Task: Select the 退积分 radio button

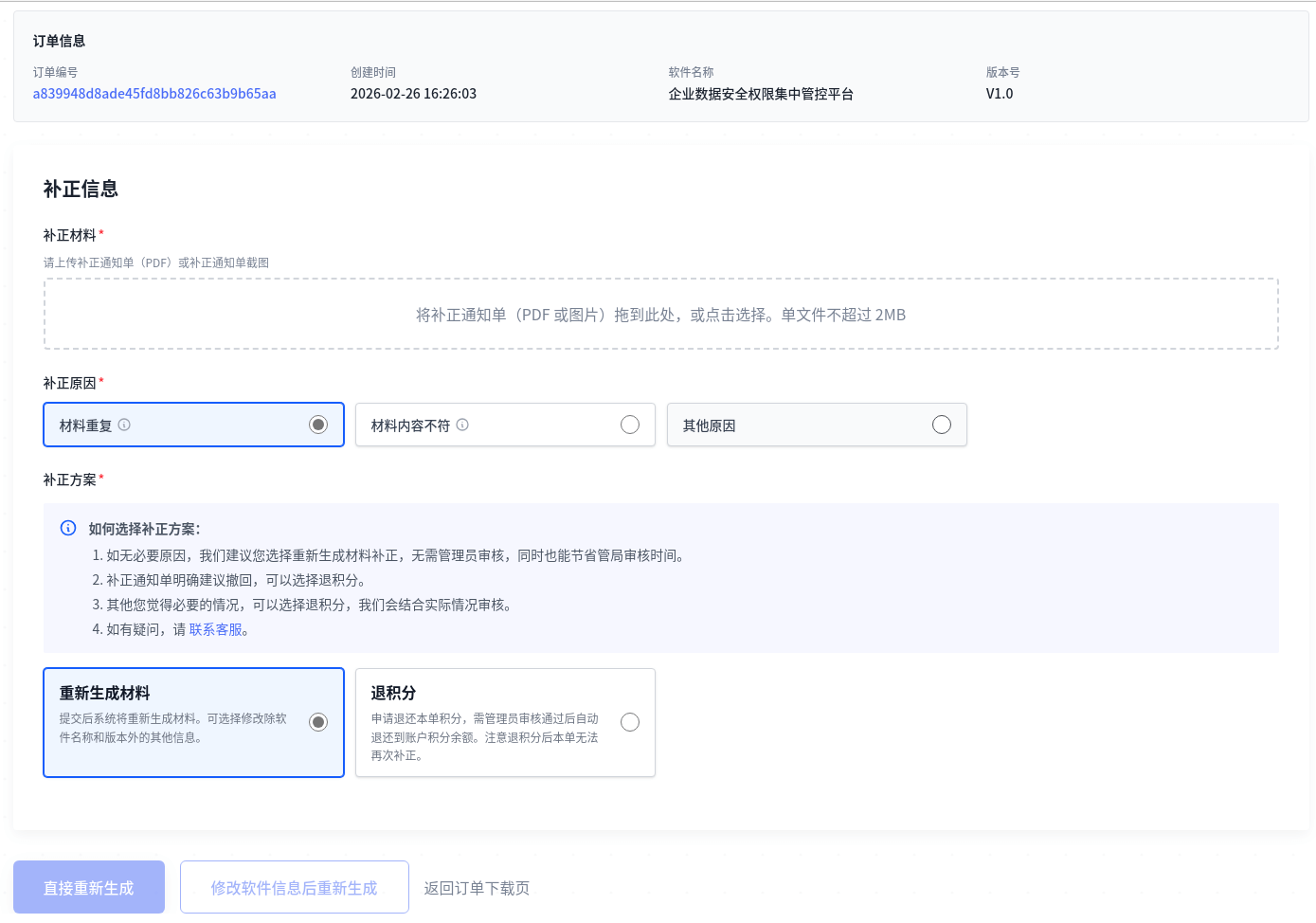Action: click(630, 721)
